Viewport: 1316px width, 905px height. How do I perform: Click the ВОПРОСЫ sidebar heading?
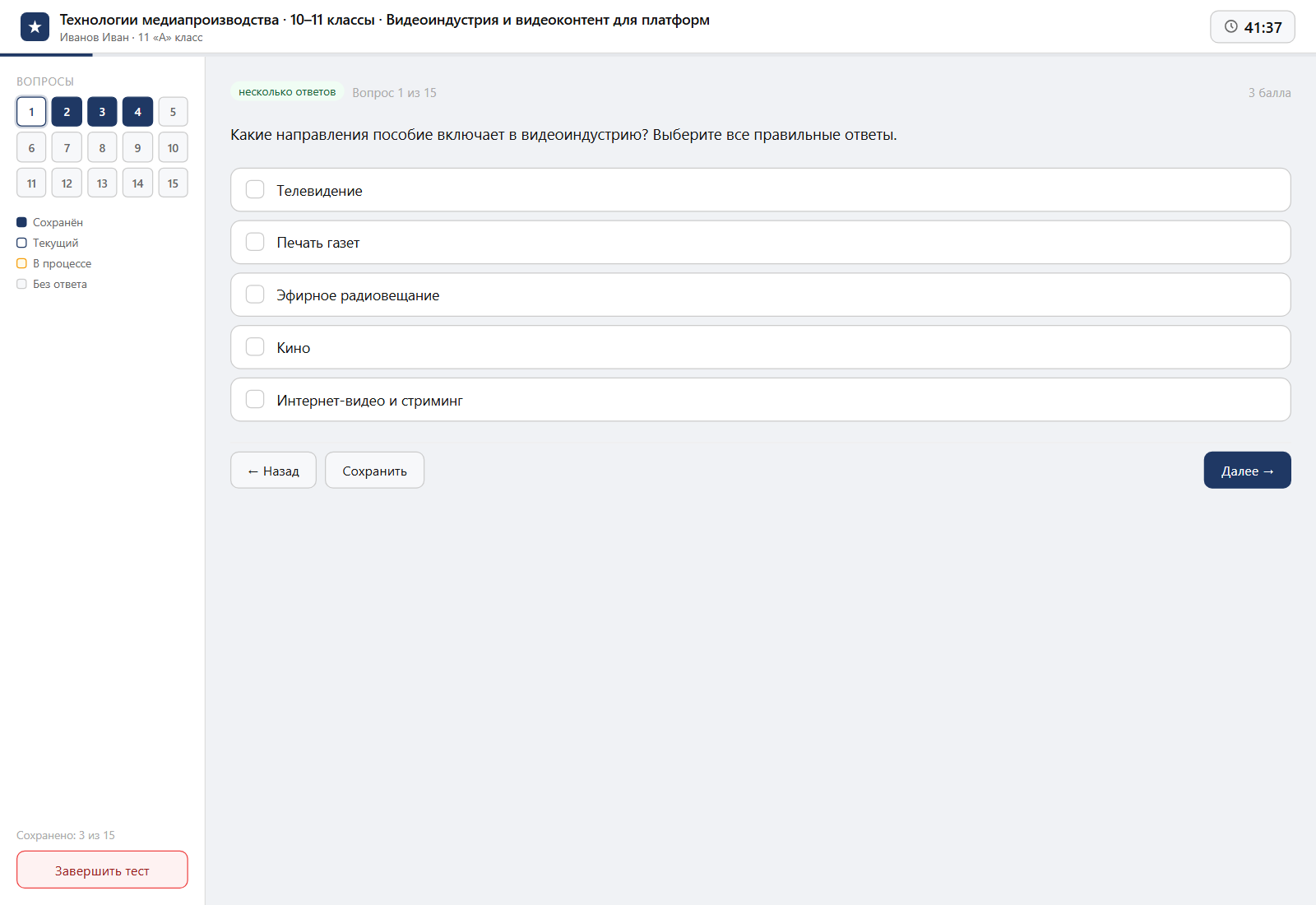click(x=45, y=81)
